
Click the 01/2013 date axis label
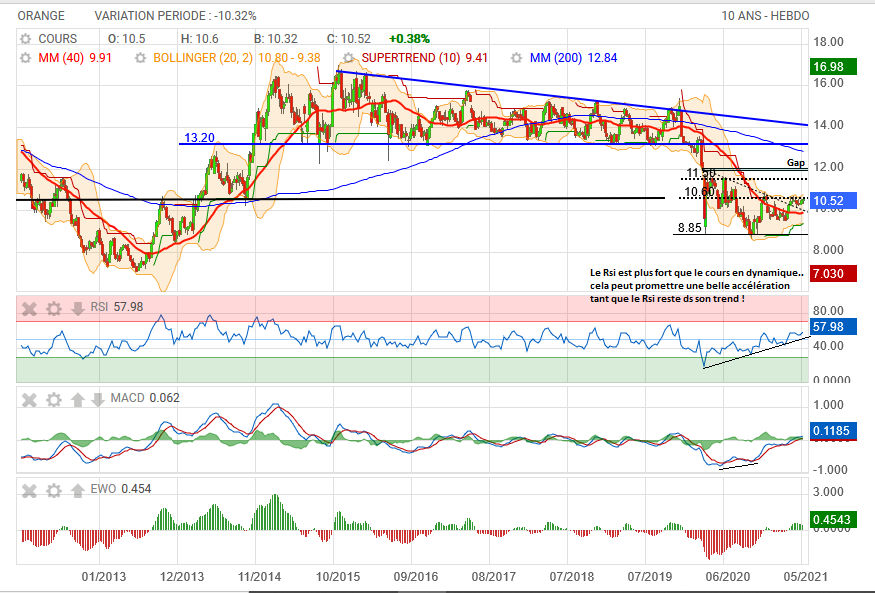click(x=104, y=577)
